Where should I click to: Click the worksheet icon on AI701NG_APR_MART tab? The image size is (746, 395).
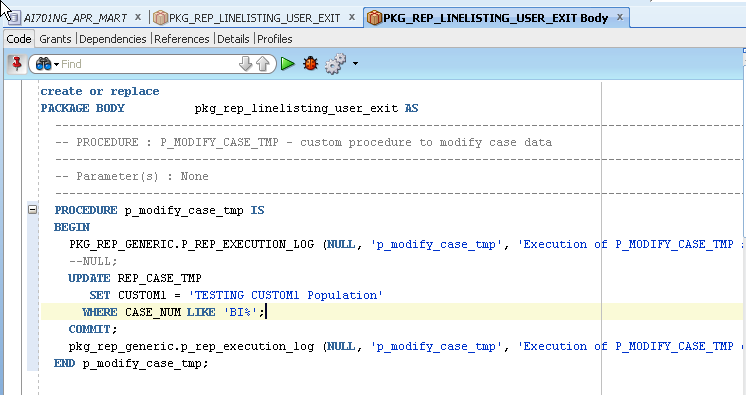[14, 18]
